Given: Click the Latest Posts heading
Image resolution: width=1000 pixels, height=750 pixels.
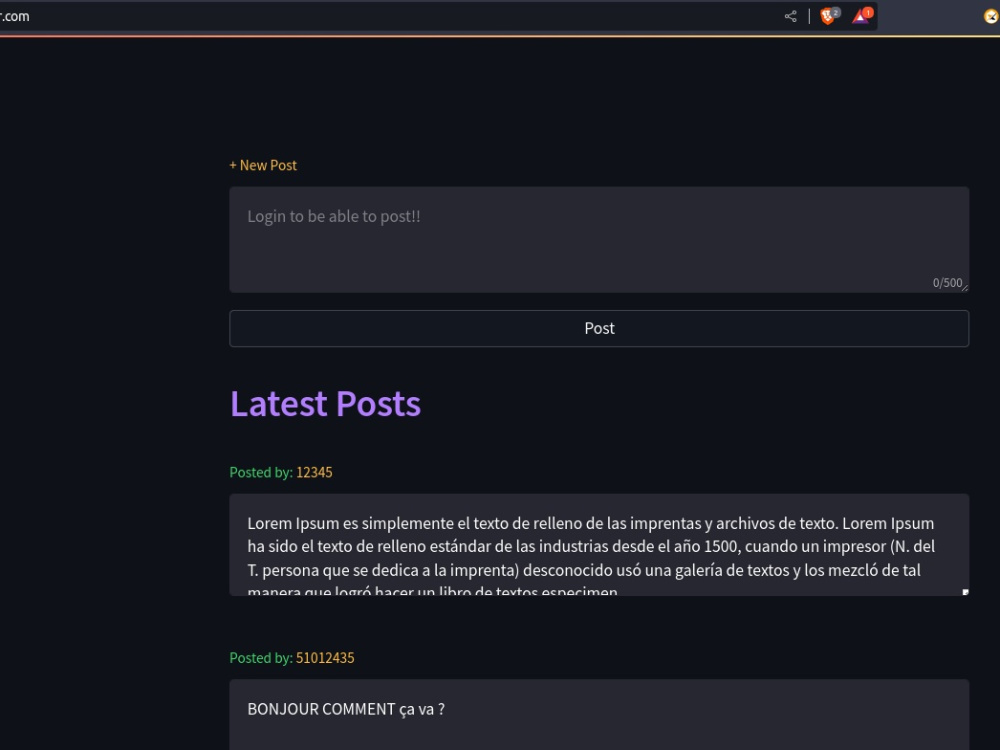Looking at the screenshot, I should 325,404.
